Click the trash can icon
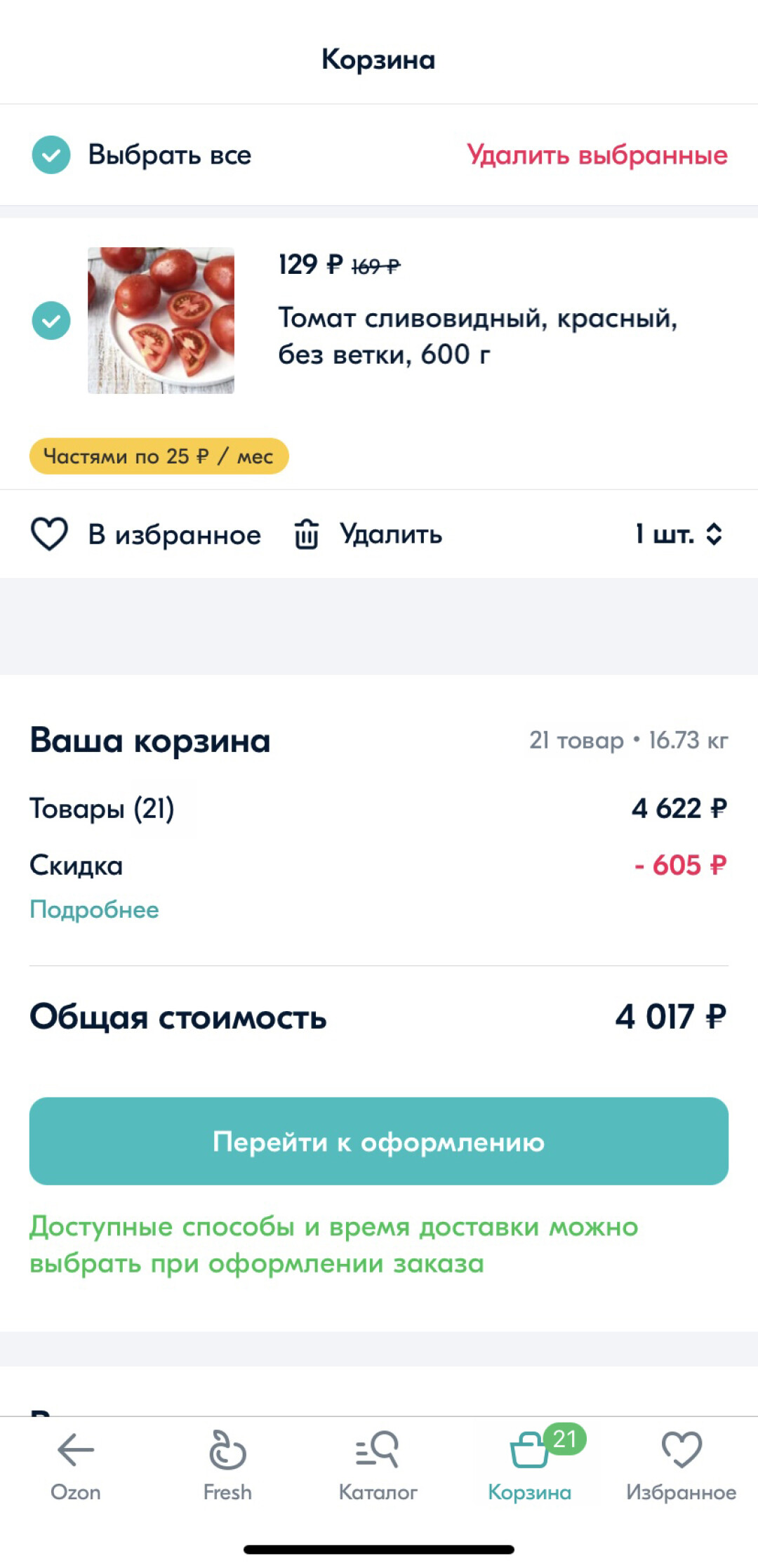The height and width of the screenshot is (1568, 758). [306, 534]
